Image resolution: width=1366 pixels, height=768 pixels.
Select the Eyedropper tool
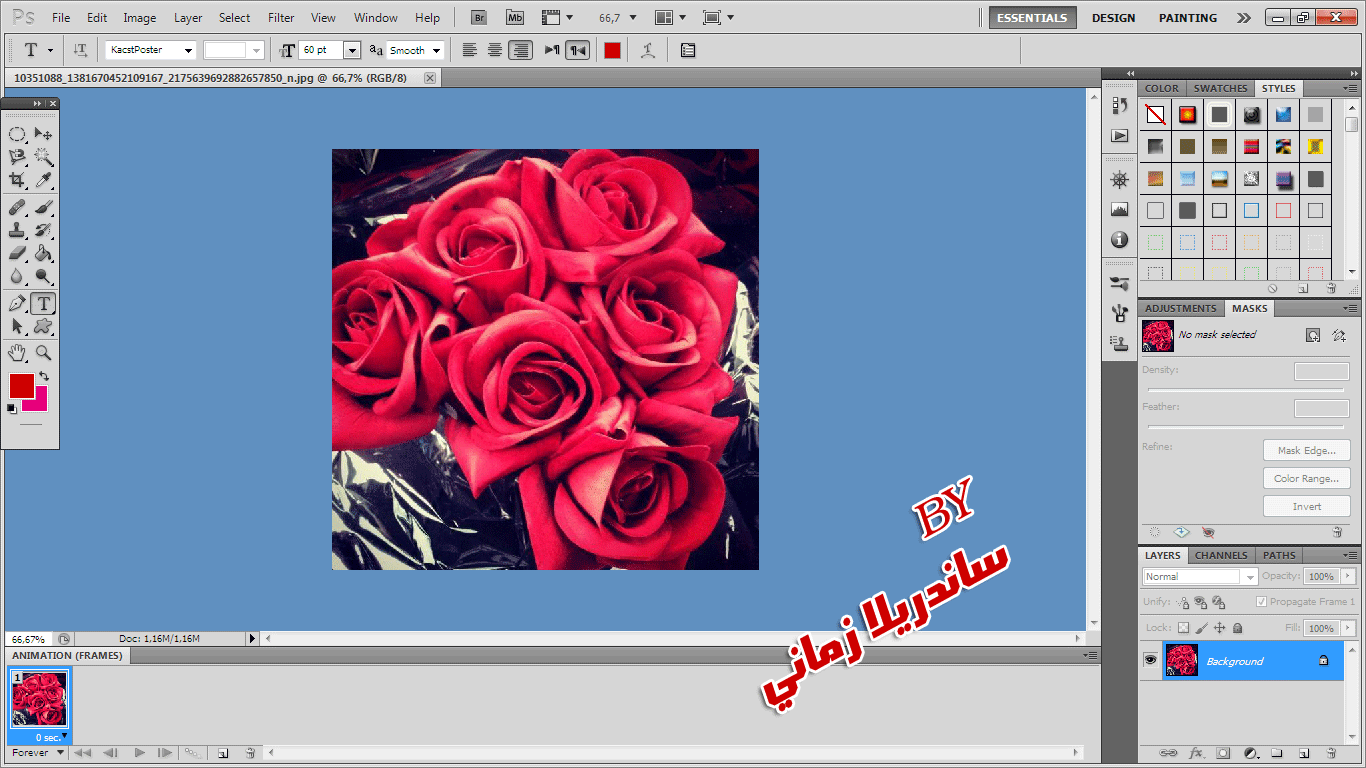click(x=43, y=180)
